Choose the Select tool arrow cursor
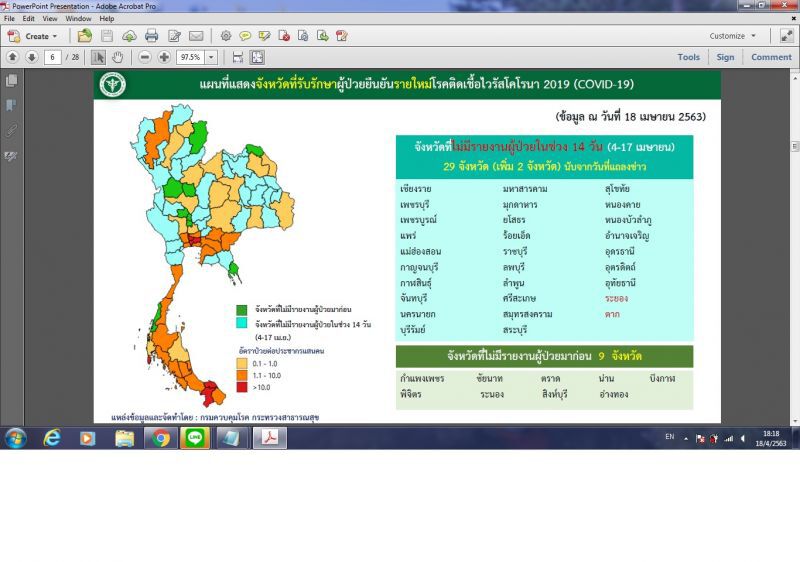The width and height of the screenshot is (800, 562). [x=98, y=57]
